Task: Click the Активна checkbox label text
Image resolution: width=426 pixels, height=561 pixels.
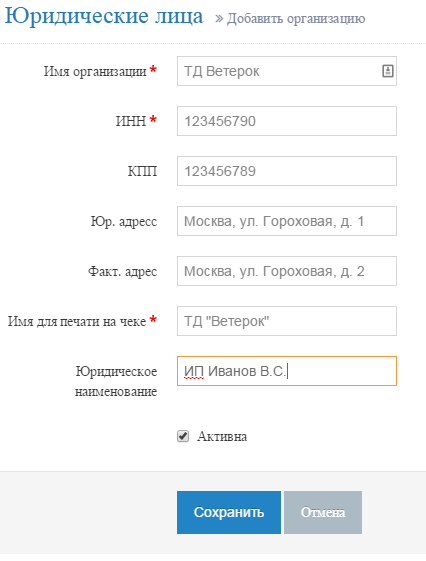Action: [x=222, y=436]
